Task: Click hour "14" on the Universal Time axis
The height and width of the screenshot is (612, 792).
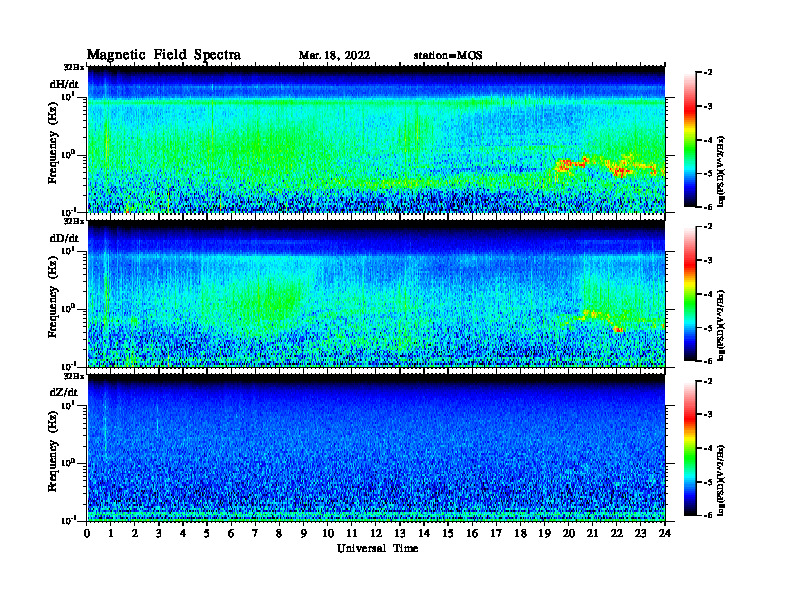Action: click(x=424, y=534)
